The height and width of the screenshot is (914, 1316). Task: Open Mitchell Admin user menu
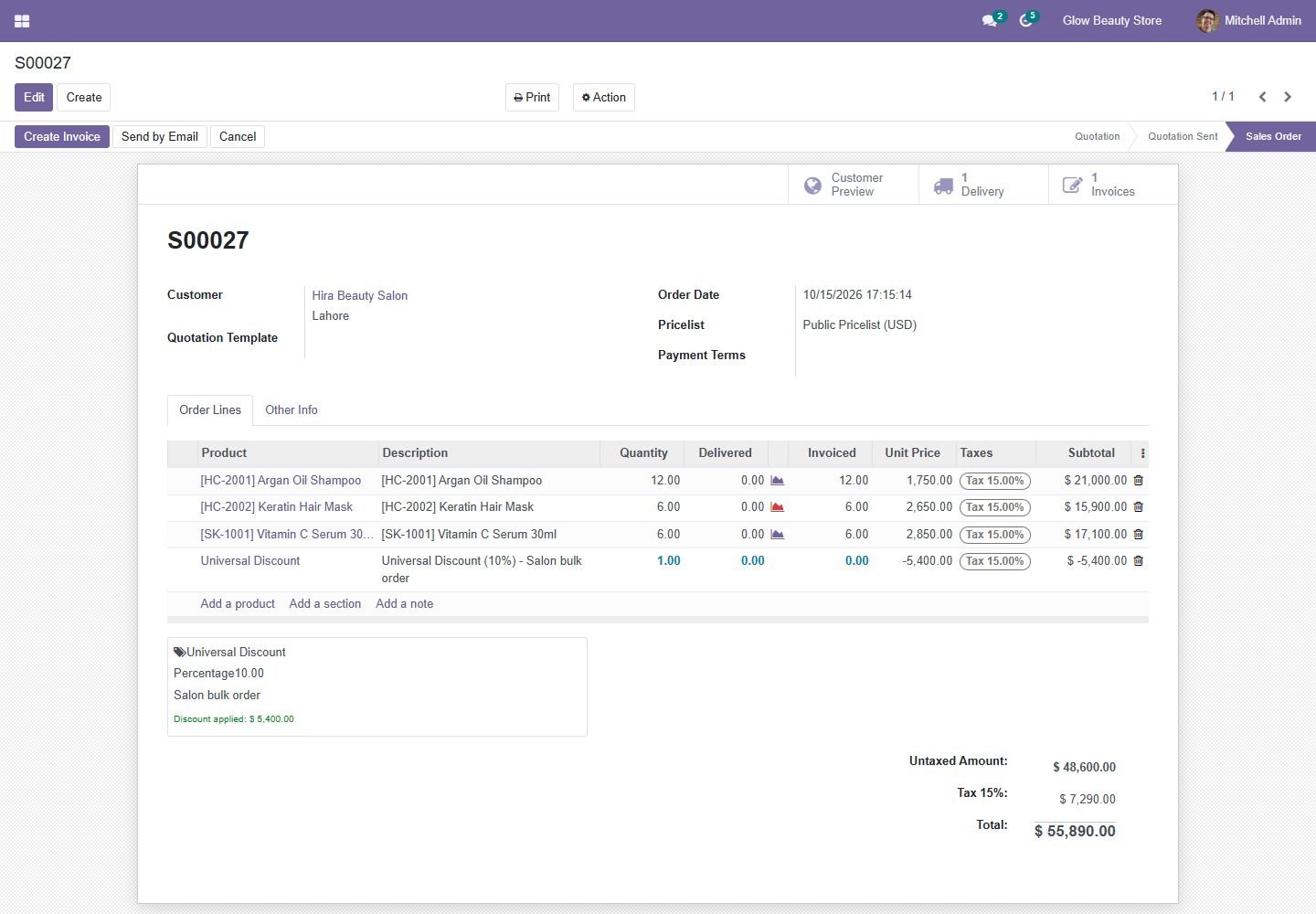(x=1248, y=20)
